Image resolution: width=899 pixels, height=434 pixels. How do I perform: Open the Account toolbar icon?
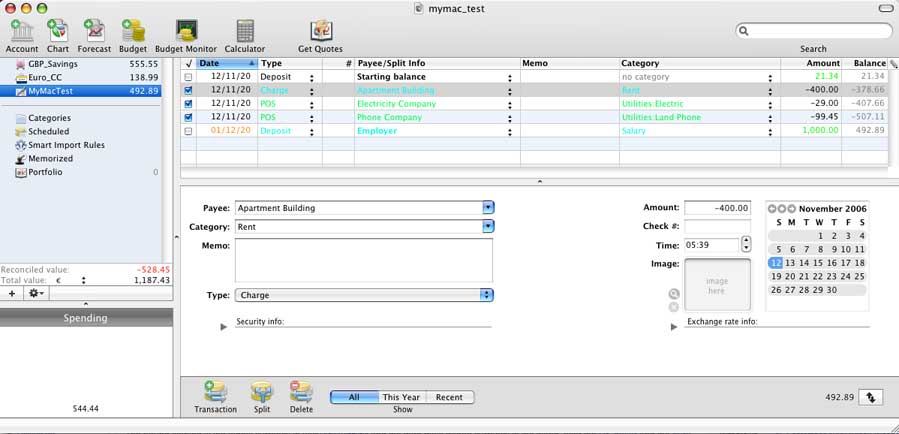tap(21, 31)
